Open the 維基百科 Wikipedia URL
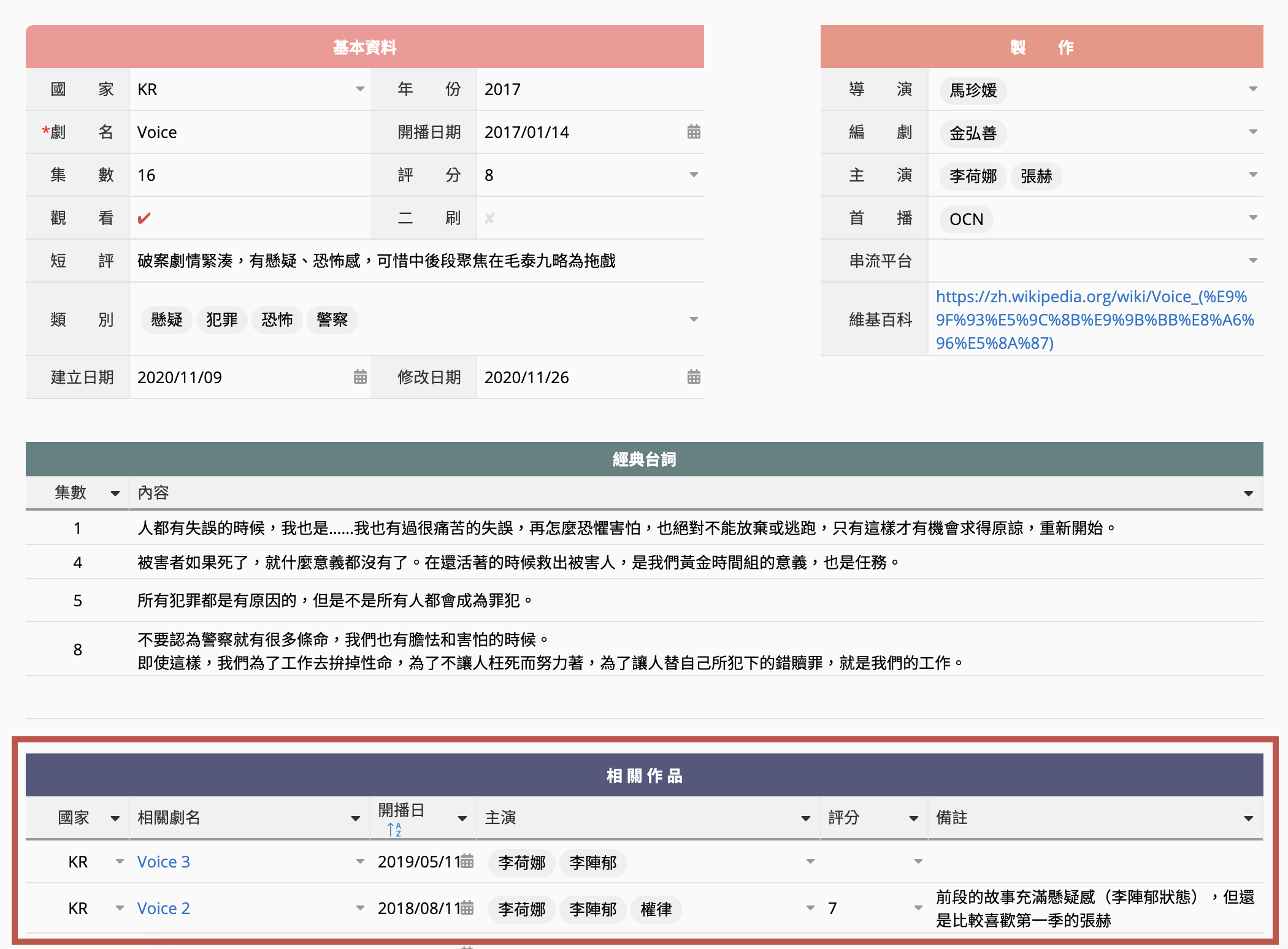Viewport: 1288px width, 949px height. click(x=1095, y=319)
